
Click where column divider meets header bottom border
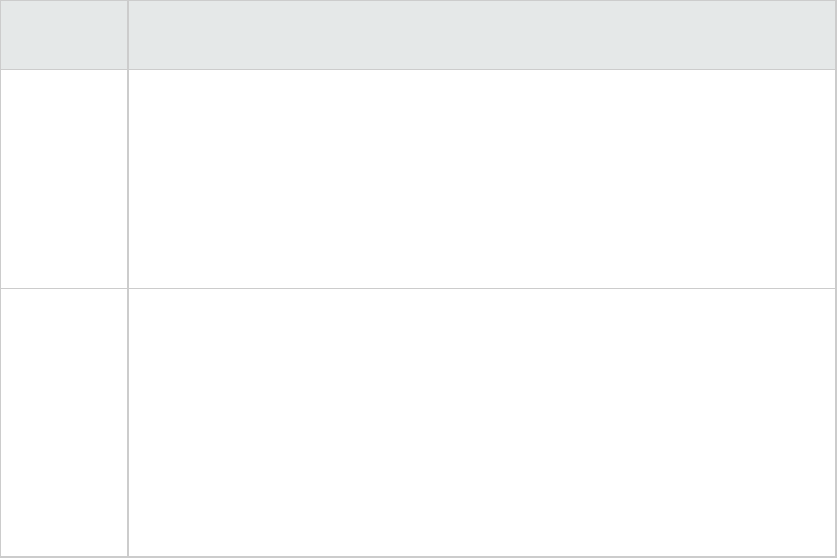(x=128, y=69)
